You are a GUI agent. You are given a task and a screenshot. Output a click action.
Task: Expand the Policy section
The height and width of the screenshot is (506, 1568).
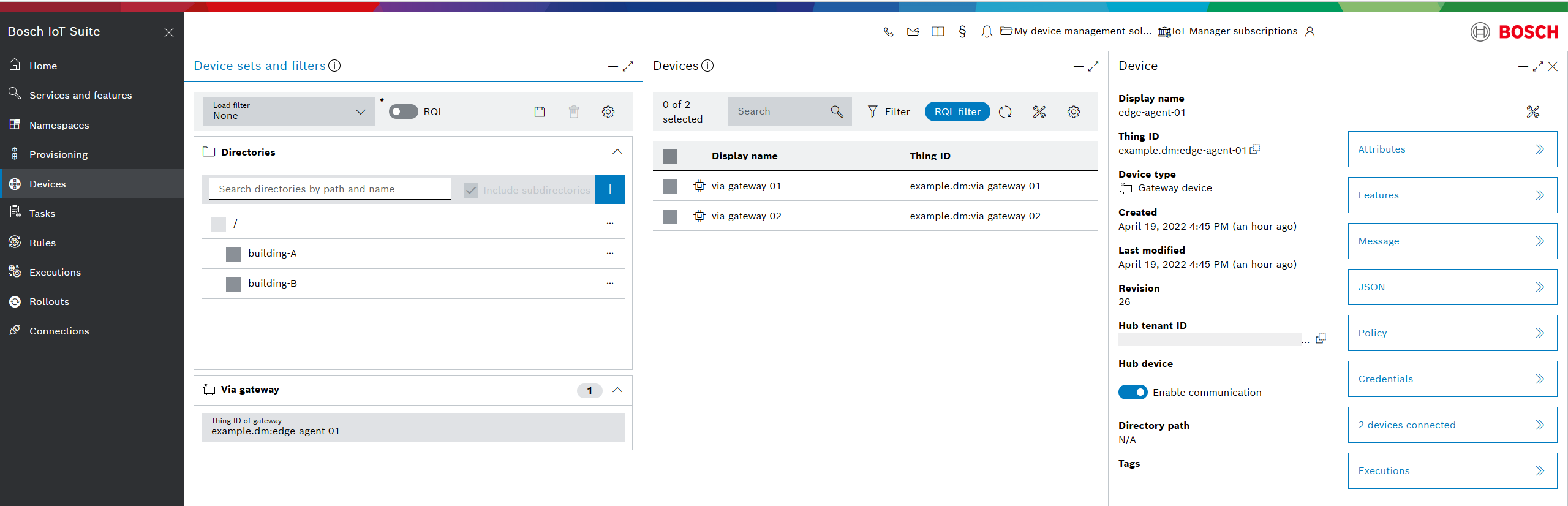pyautogui.click(x=1452, y=333)
